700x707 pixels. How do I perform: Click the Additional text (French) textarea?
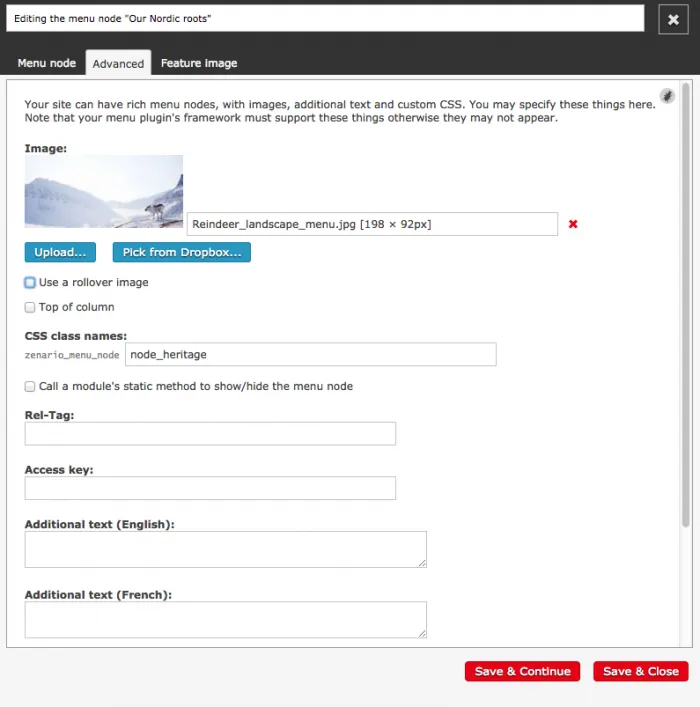[x=225, y=619]
